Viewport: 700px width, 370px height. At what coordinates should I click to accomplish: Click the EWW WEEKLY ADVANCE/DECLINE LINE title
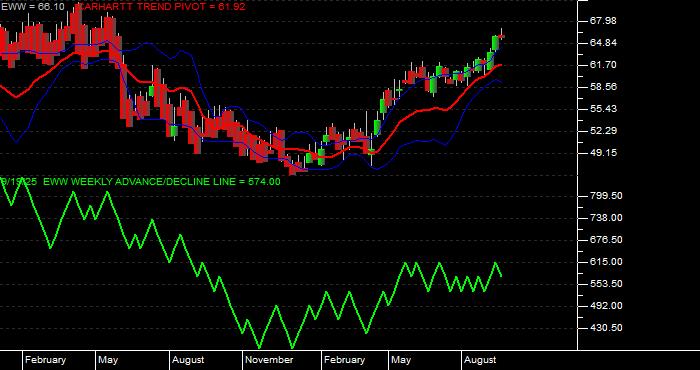(162, 182)
